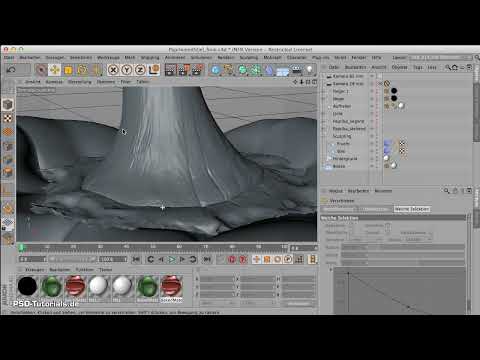This screenshot has width=480, height=360.
Task: Render to the Picture Viewer
Action: pos(184,70)
